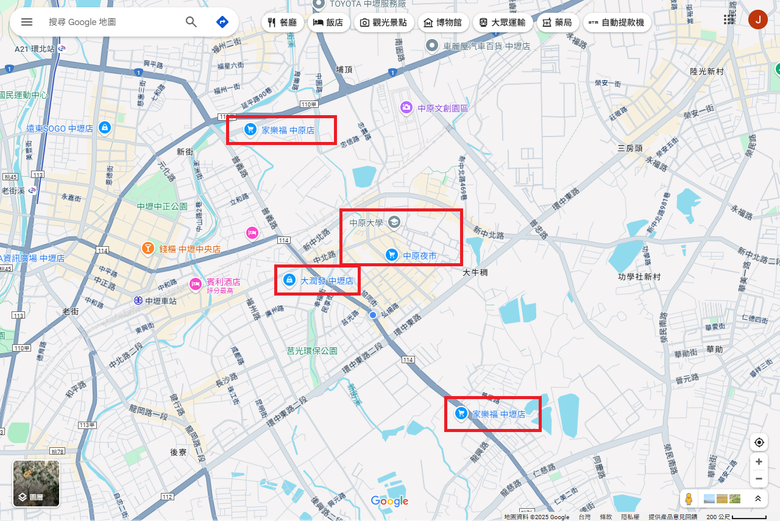Select the 老街溪 metro station marker
The width and height of the screenshot is (780, 521).
point(32,190)
